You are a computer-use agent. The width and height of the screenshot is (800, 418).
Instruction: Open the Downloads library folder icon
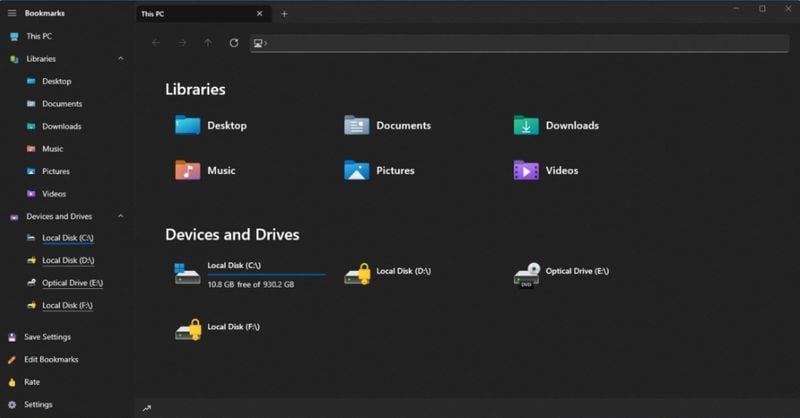pos(526,125)
